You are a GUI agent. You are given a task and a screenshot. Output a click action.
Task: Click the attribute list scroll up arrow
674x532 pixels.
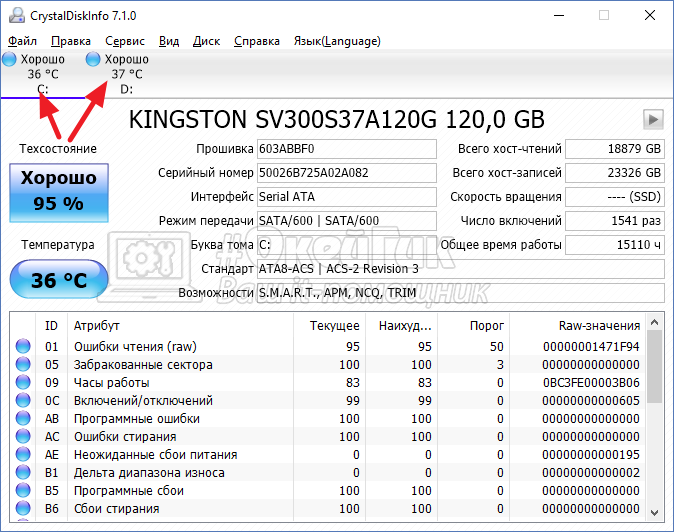click(x=655, y=322)
